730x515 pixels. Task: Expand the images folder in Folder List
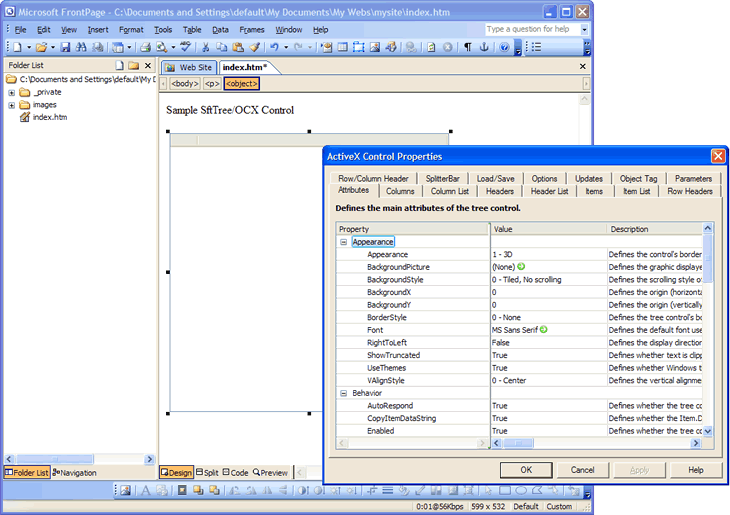[11, 105]
